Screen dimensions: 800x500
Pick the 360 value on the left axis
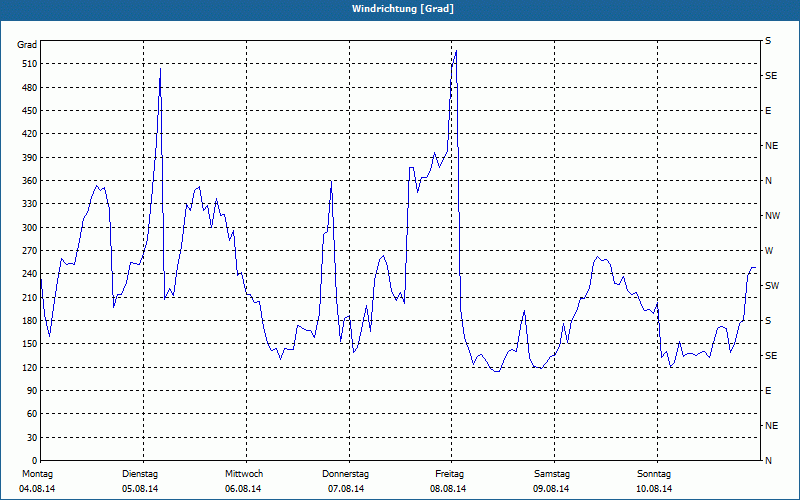tap(30, 181)
